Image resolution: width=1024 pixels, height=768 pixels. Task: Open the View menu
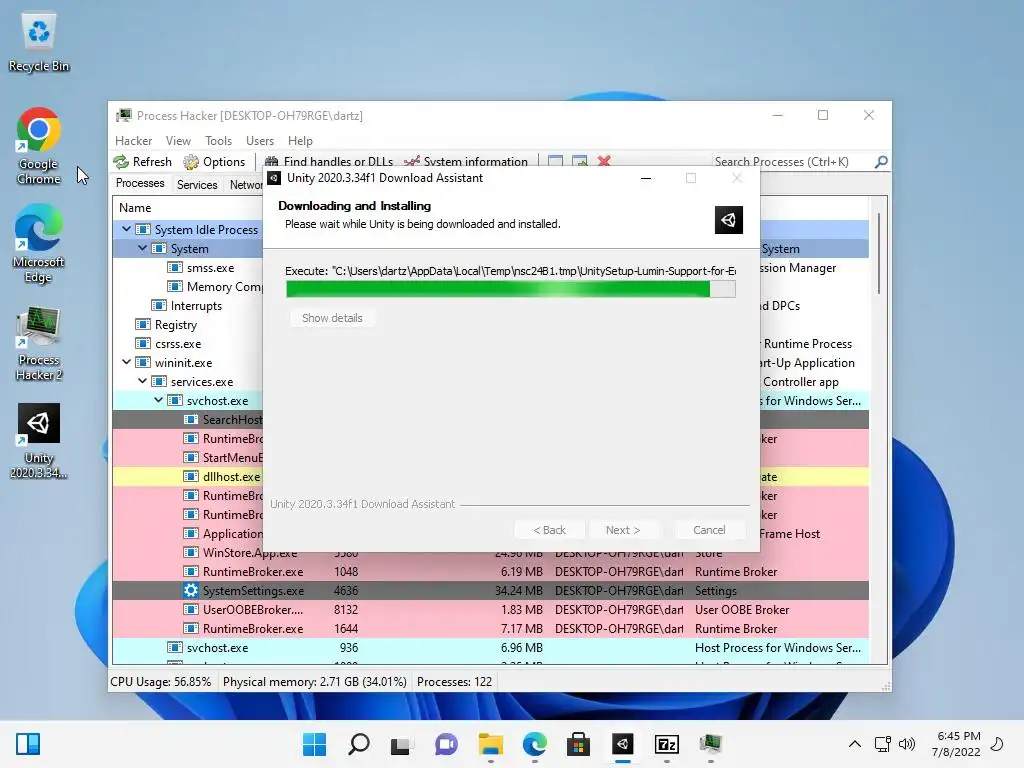tap(178, 140)
